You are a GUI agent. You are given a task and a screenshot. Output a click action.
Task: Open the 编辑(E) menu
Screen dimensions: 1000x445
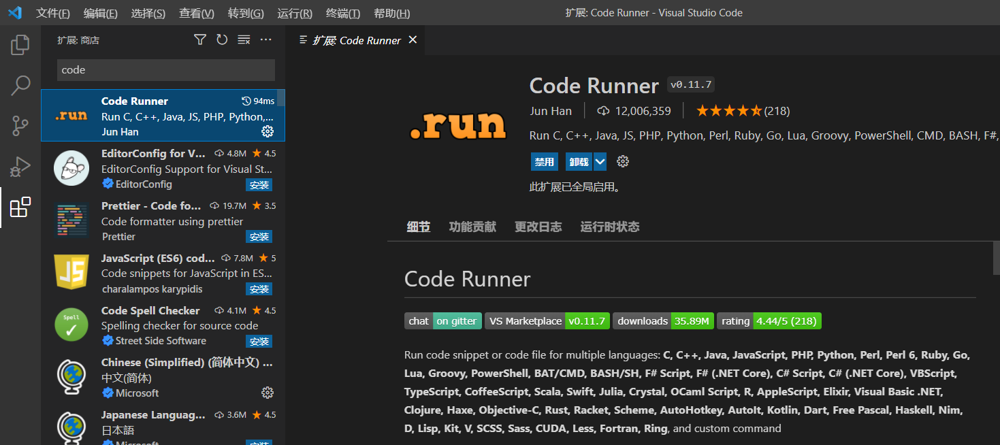101,13
